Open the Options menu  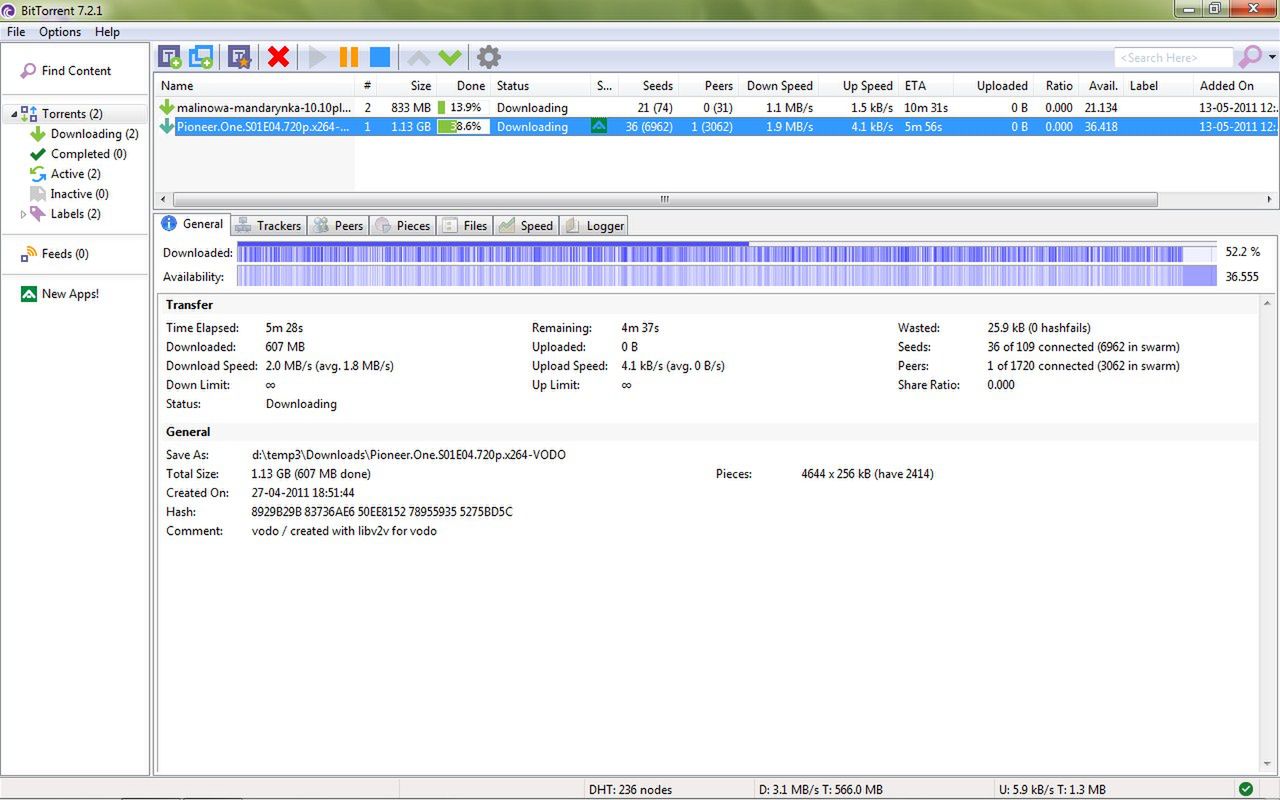pyautogui.click(x=60, y=32)
